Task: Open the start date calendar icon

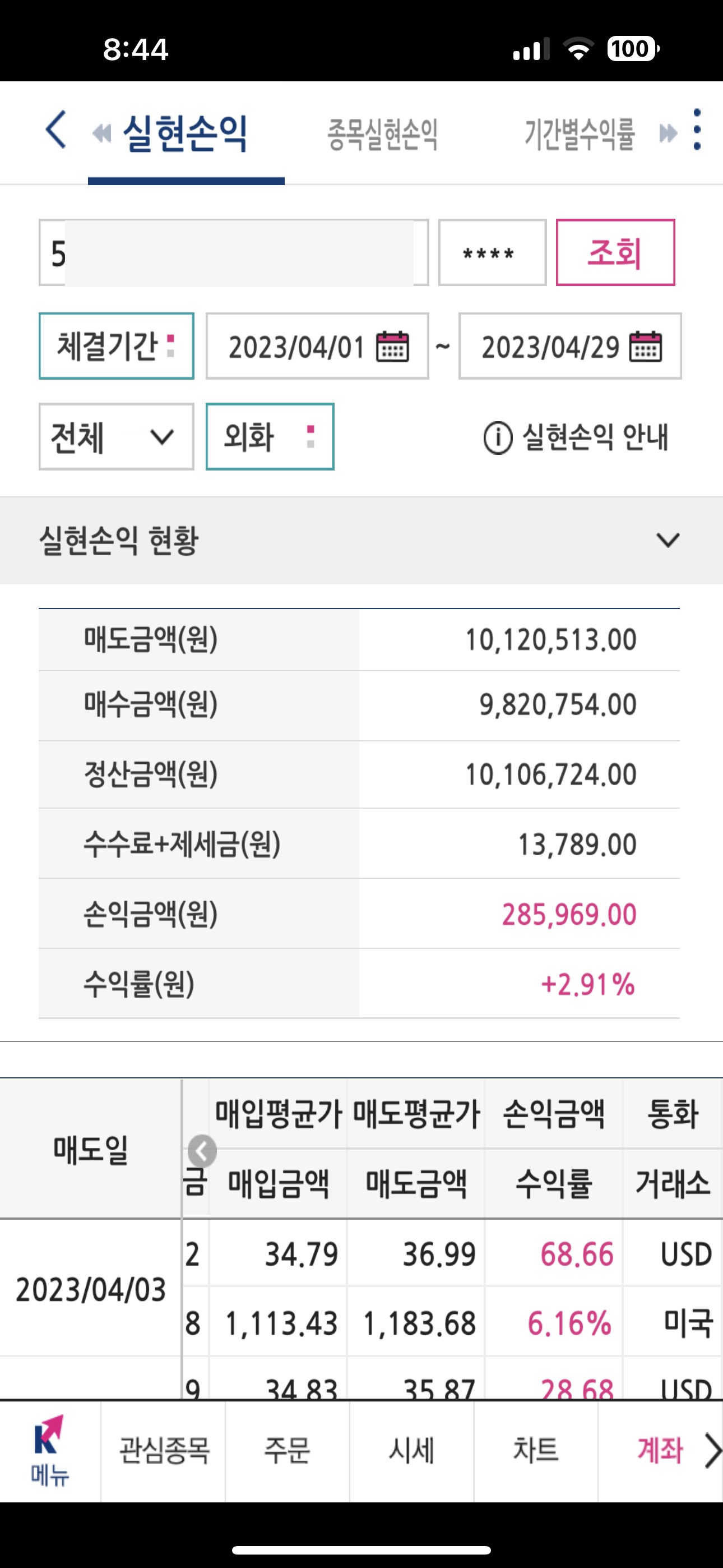Action: pyautogui.click(x=392, y=347)
